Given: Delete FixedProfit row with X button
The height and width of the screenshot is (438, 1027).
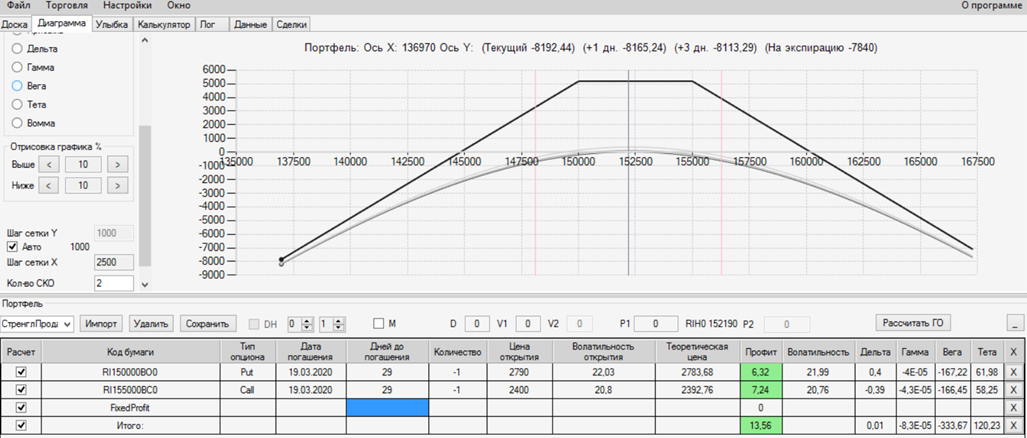Looking at the screenshot, I should pos(1013,407).
